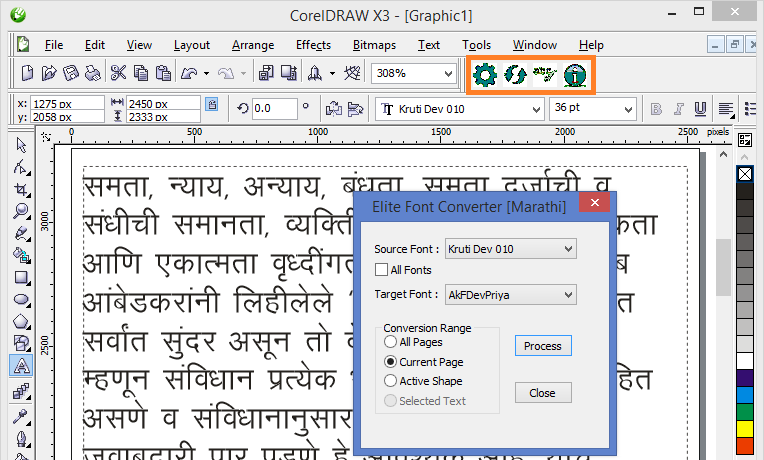Click the green circular arrows convert icon

coord(515,75)
